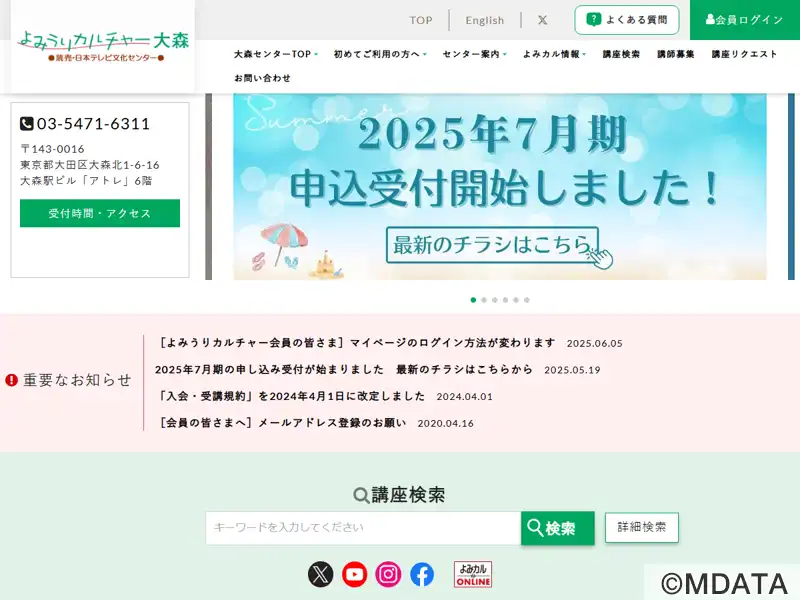
Task: Open the YouTube channel icon
Action: 354,574
